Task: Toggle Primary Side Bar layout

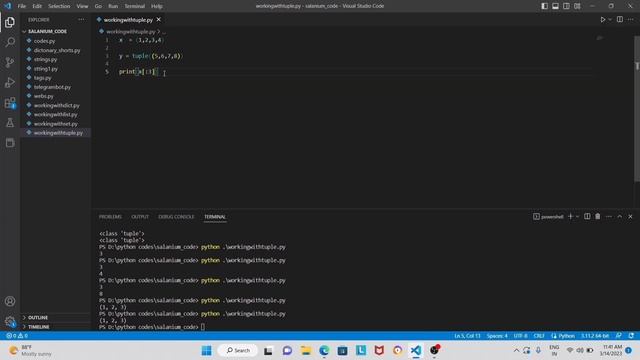Action: [544, 6]
